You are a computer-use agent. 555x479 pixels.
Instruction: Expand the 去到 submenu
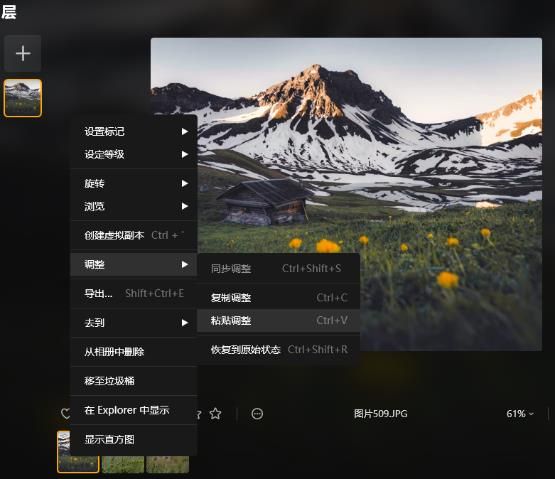(134, 323)
